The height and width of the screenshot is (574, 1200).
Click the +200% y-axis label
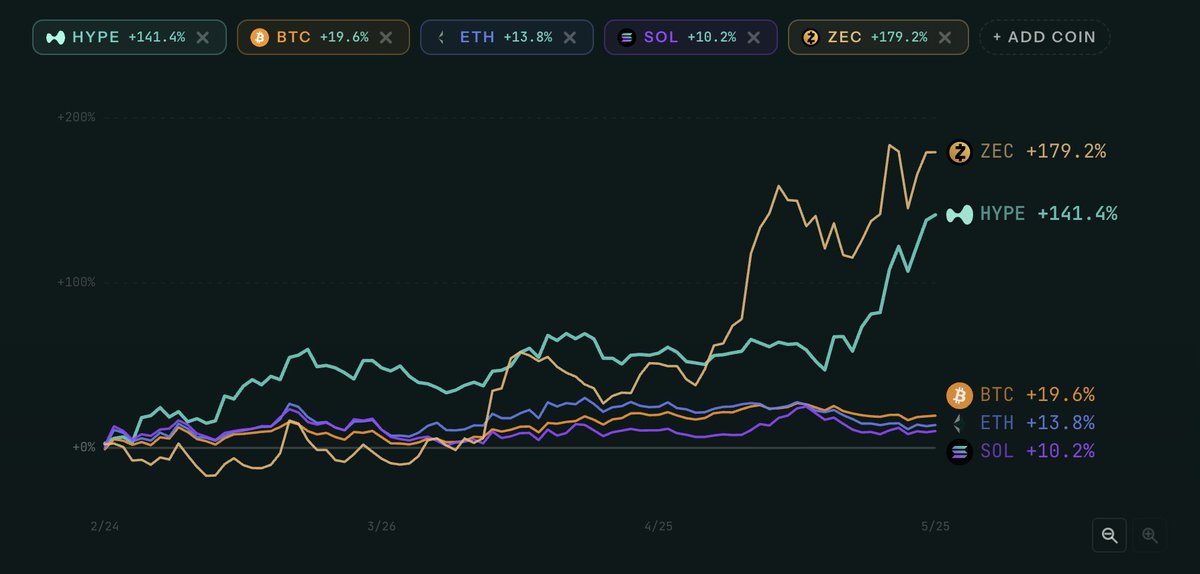tap(76, 117)
